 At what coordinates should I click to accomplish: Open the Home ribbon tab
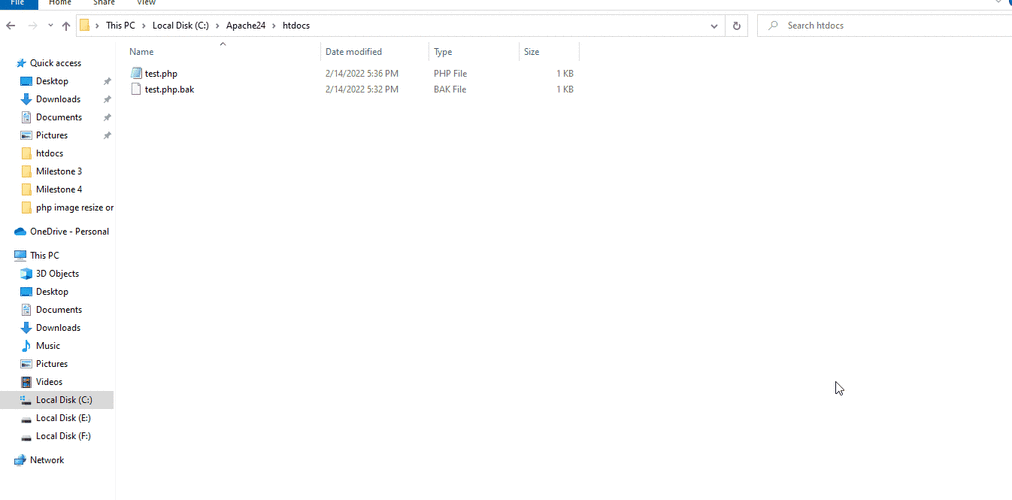[61, 3]
